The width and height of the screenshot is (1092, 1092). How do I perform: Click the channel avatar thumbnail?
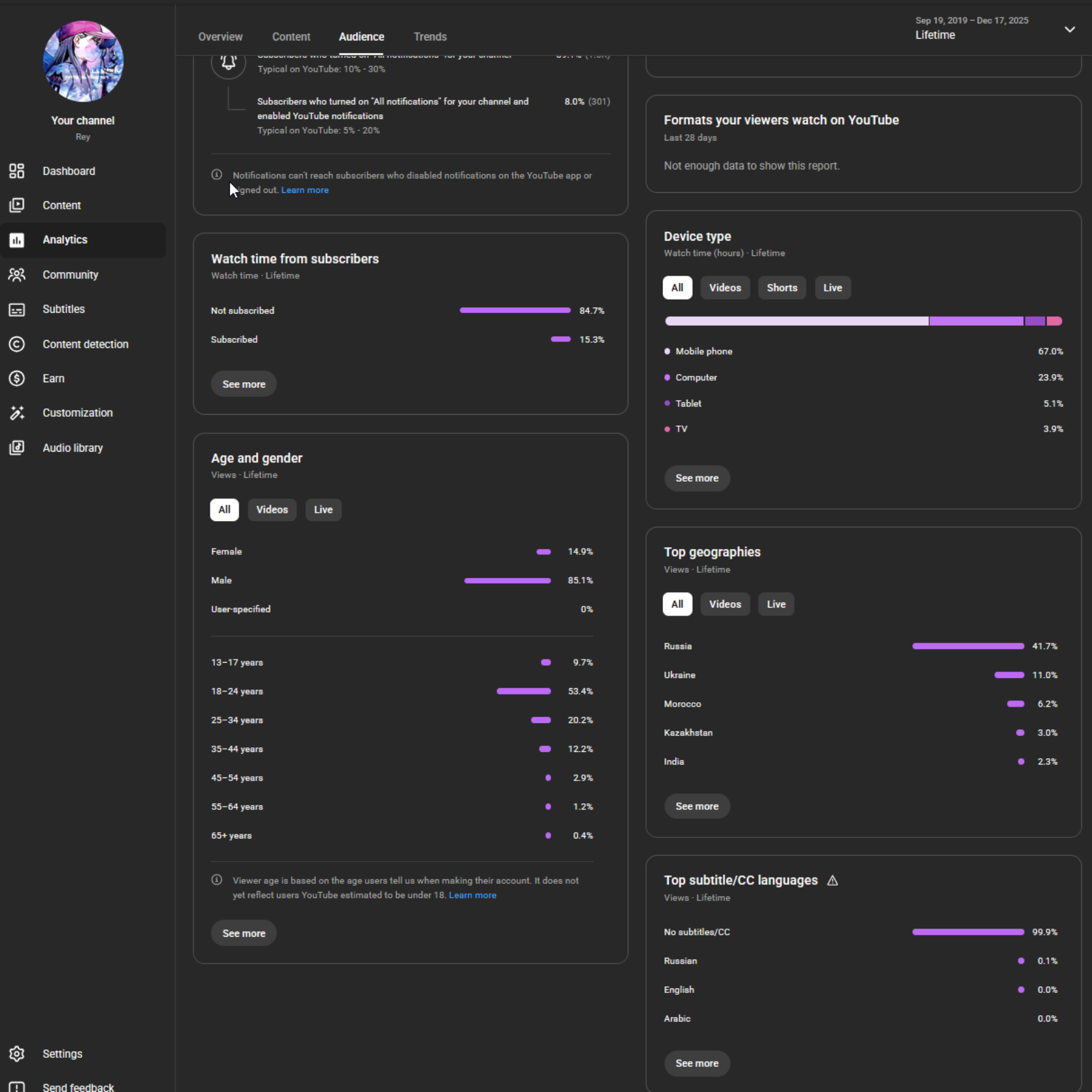[83, 61]
